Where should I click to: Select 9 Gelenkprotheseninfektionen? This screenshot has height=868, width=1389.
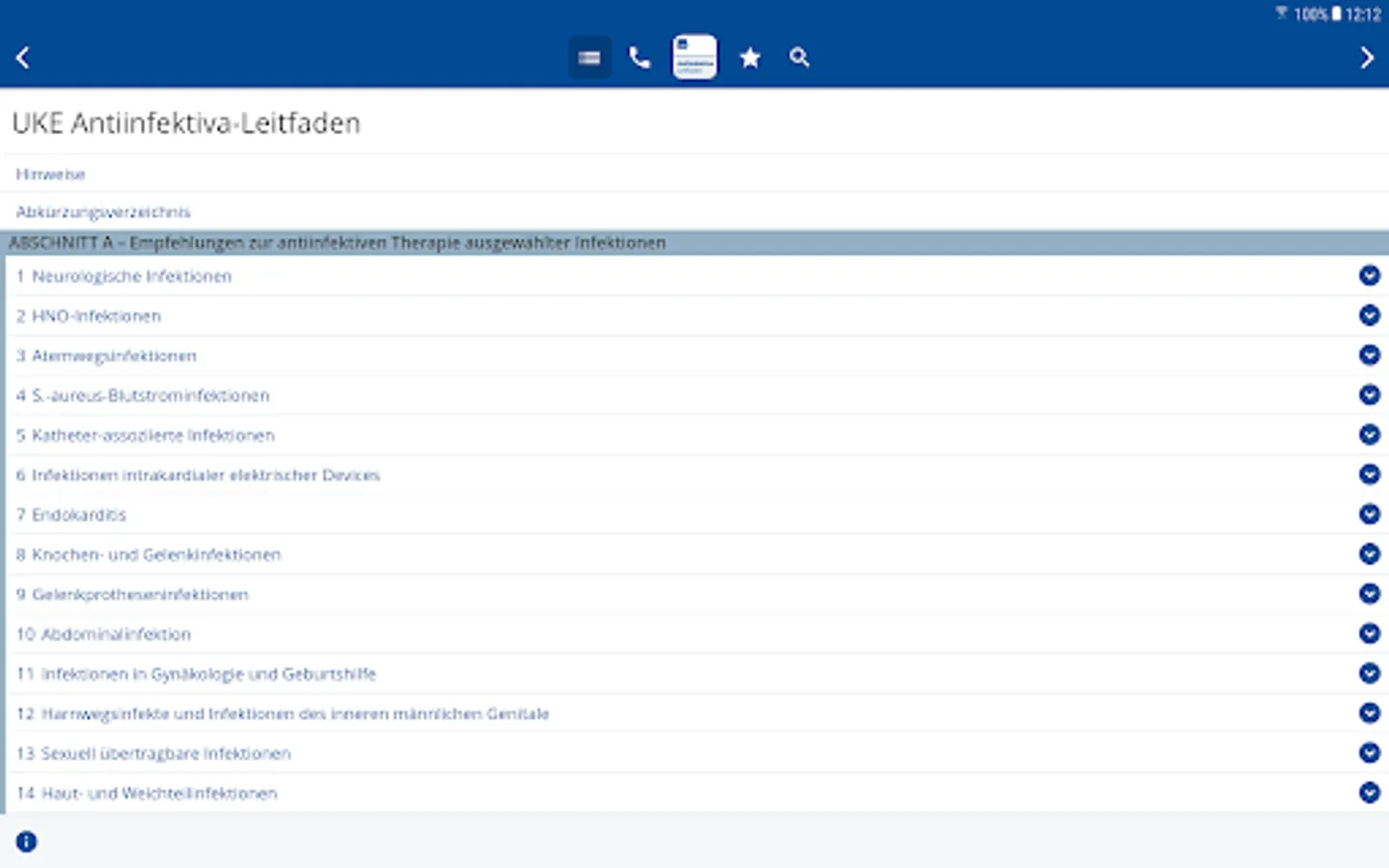click(x=132, y=595)
